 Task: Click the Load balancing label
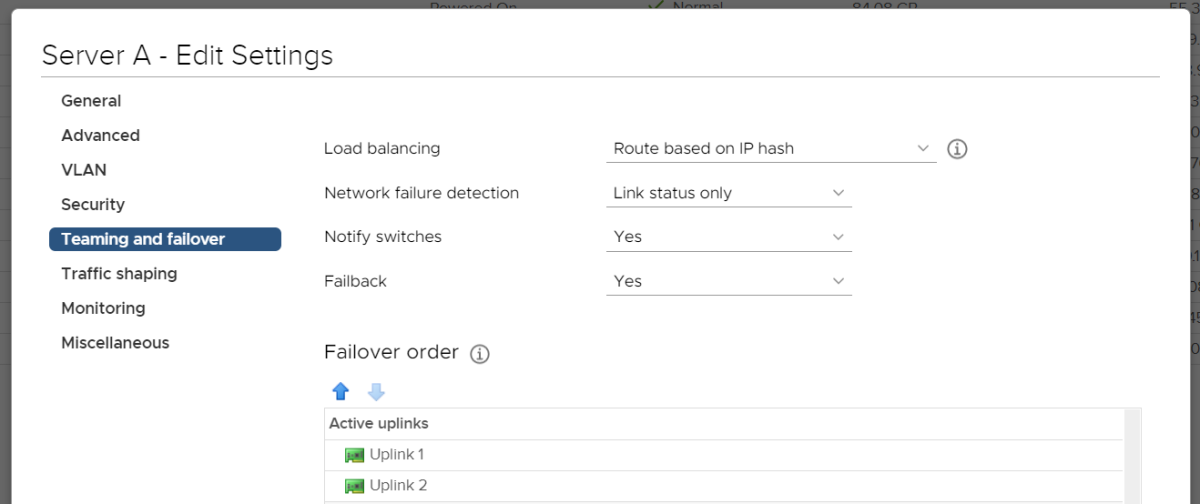tap(382, 149)
